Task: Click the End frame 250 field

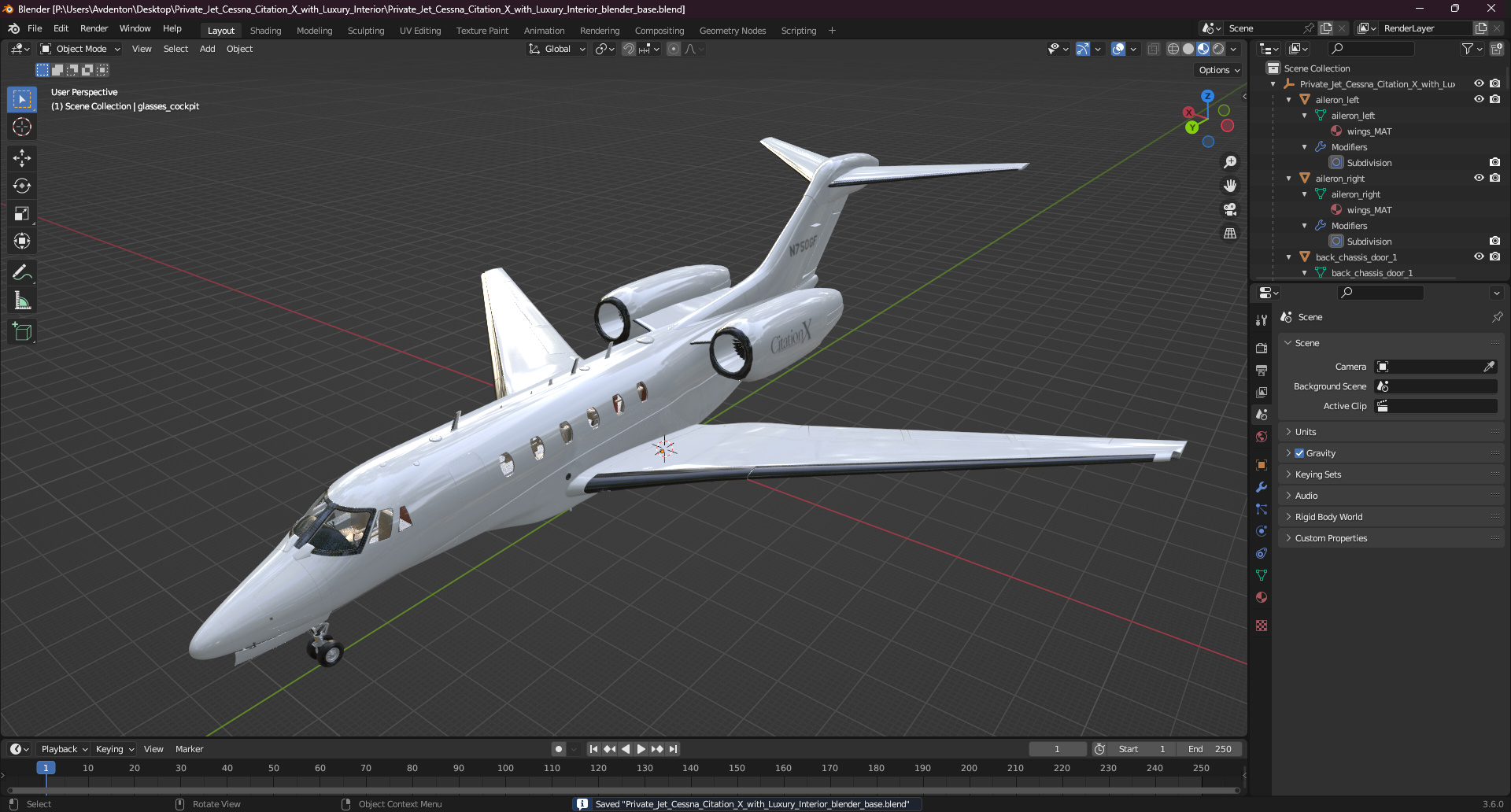Action: (x=1210, y=749)
